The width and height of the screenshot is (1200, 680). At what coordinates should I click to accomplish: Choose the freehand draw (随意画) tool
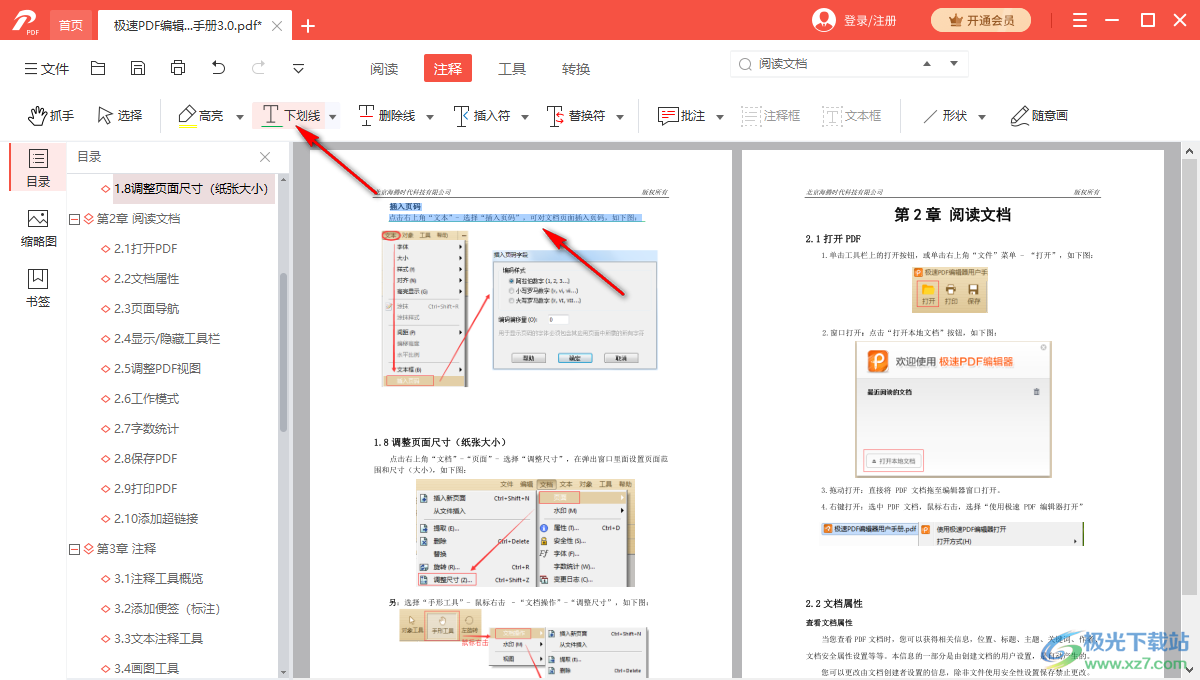[x=1039, y=116]
